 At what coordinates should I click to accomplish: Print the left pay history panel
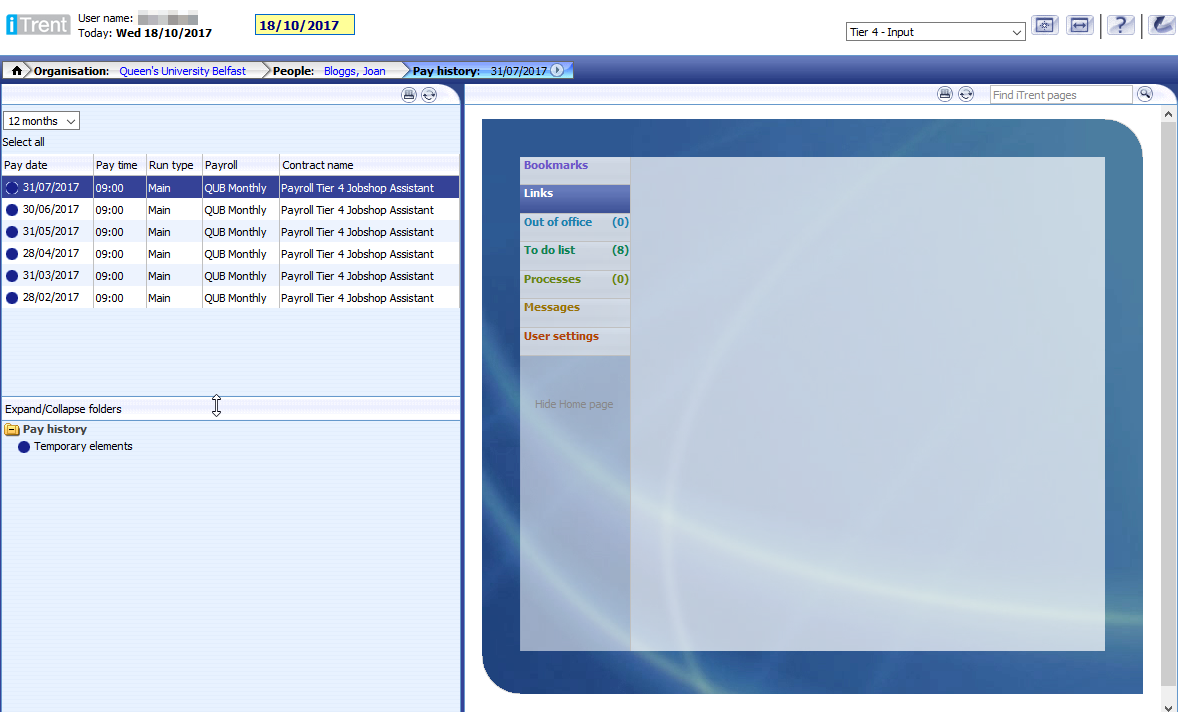coord(409,95)
